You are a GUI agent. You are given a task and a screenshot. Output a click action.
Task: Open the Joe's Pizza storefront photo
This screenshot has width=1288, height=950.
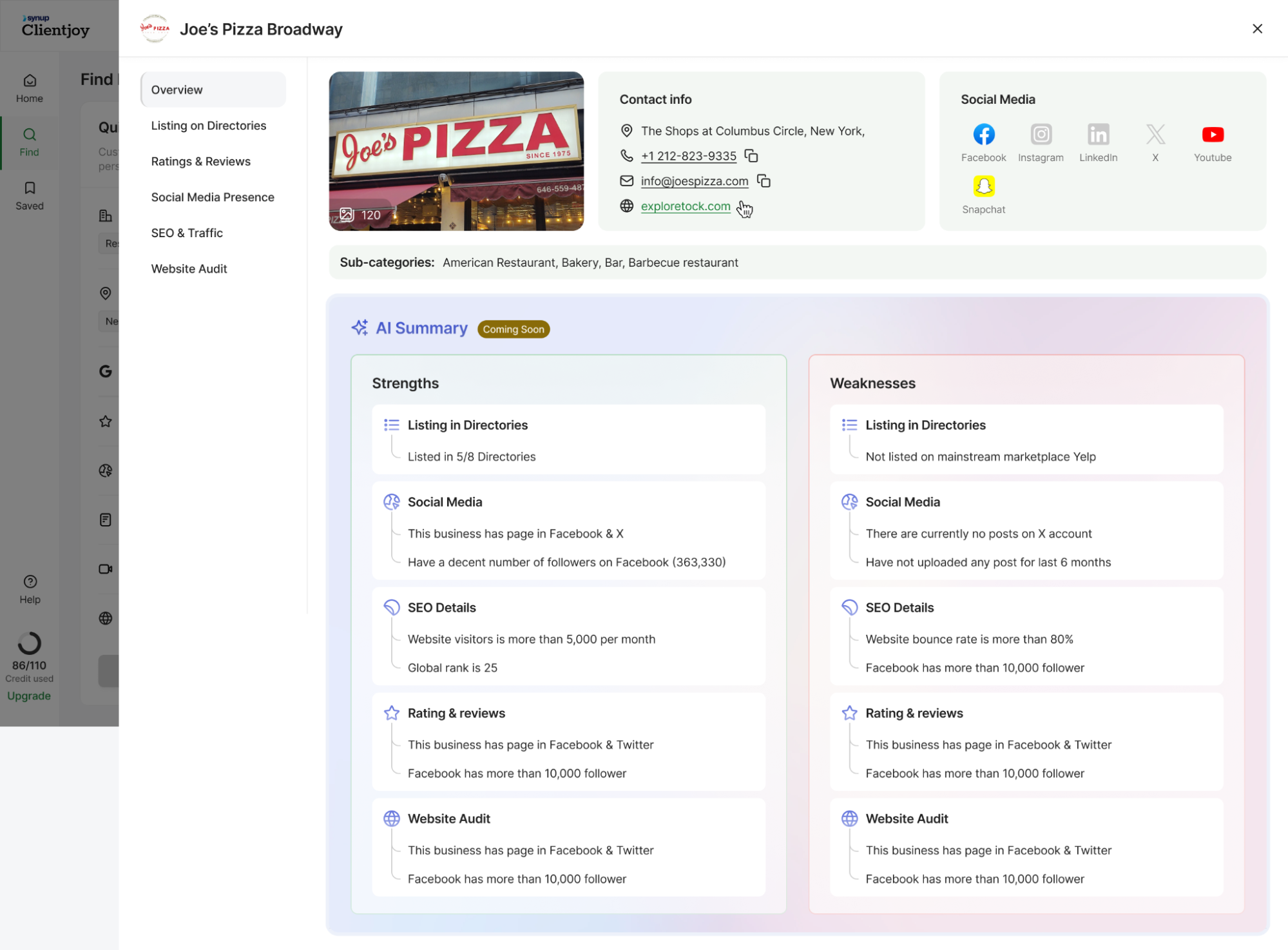click(456, 151)
